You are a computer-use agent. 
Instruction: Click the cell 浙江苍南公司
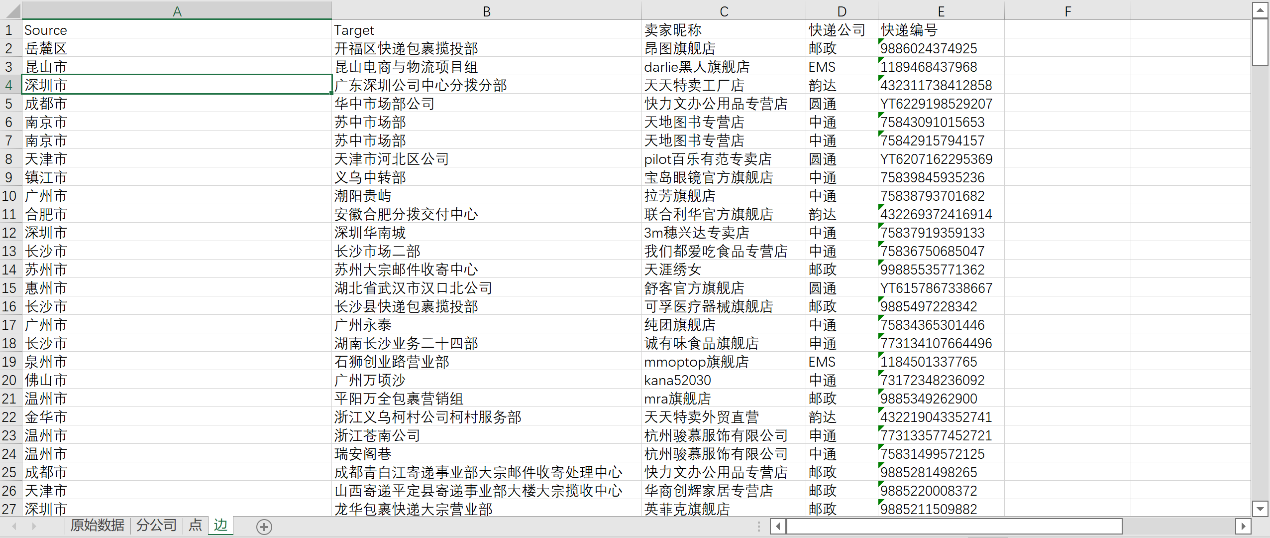coord(487,435)
